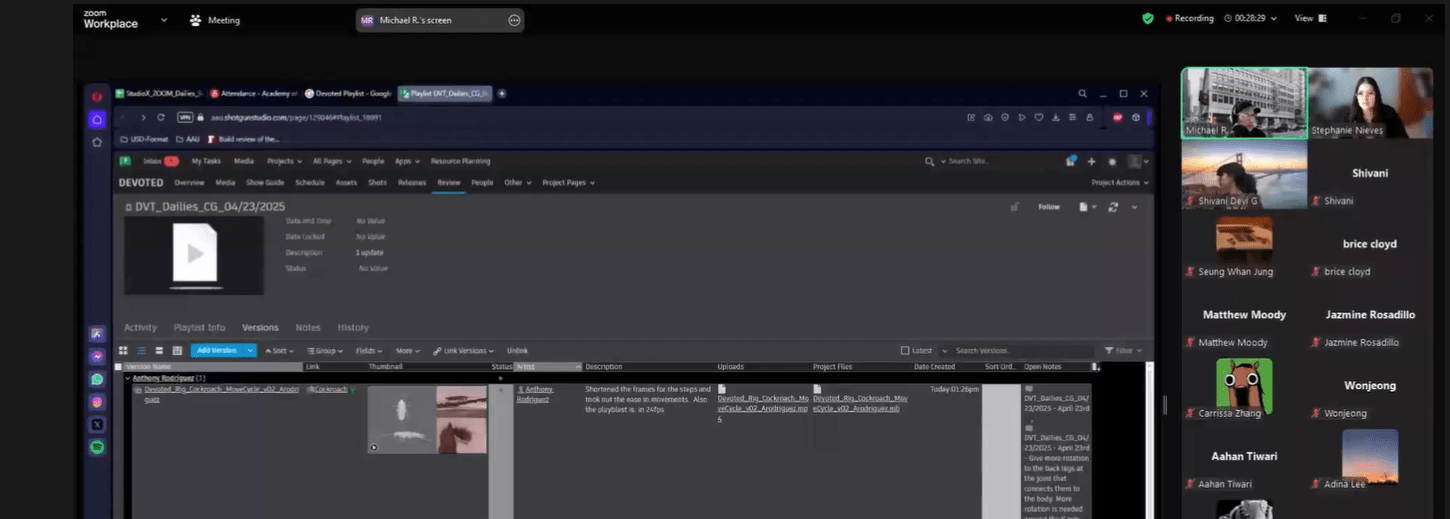
Task: Open Spotify in the browser sidebar
Action: pos(97,447)
